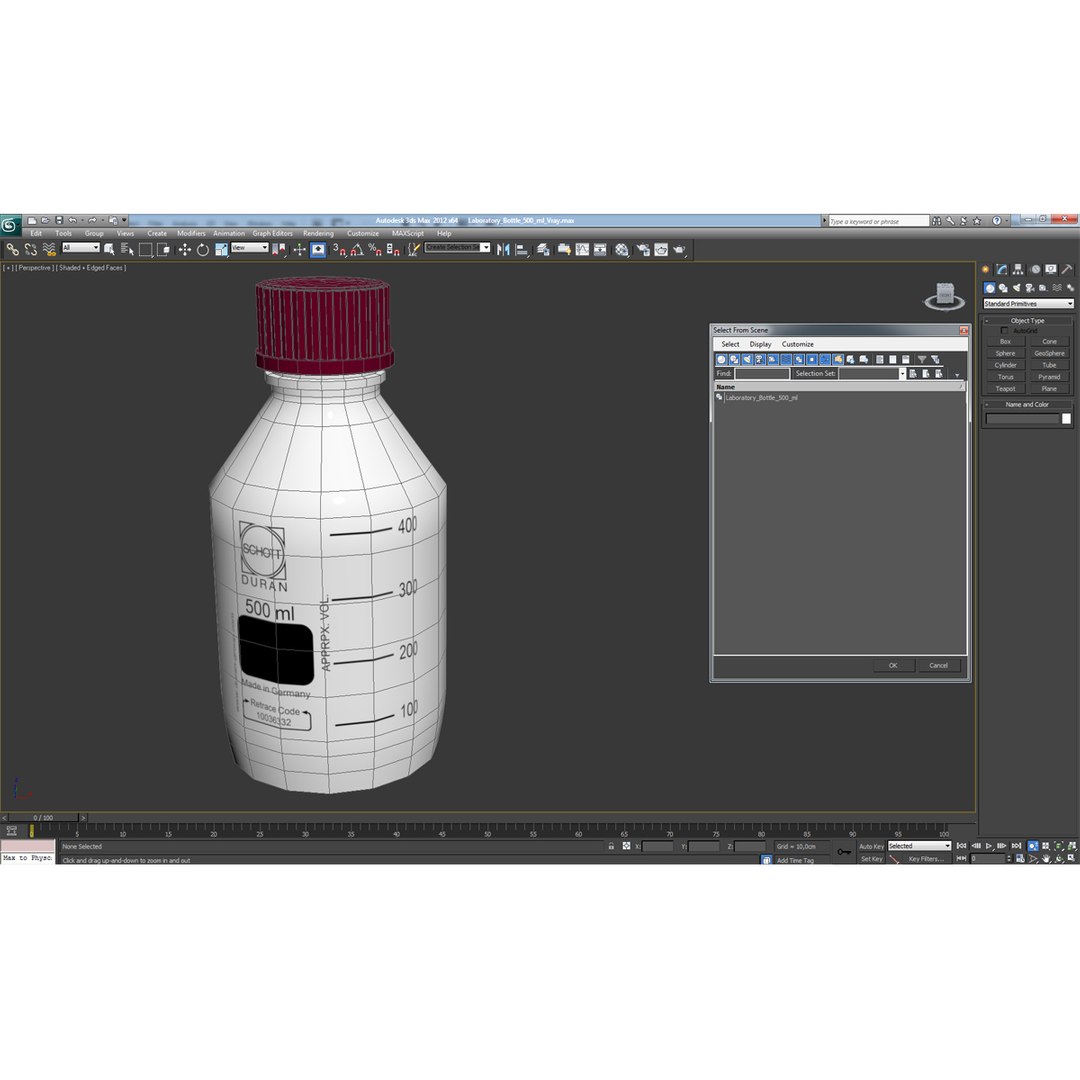Click the Unlink Selection tool
Screen dimensions: 1080x1080
tap(30, 249)
